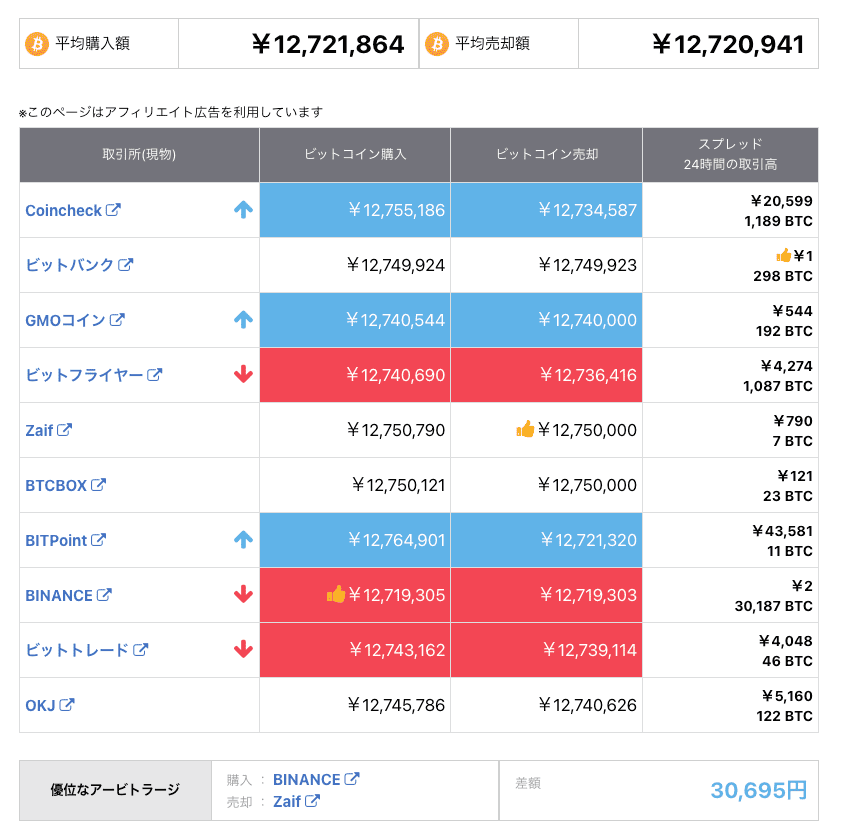Visit the GMOコイン exchange link
The height and width of the screenshot is (830, 853).
click(74, 320)
